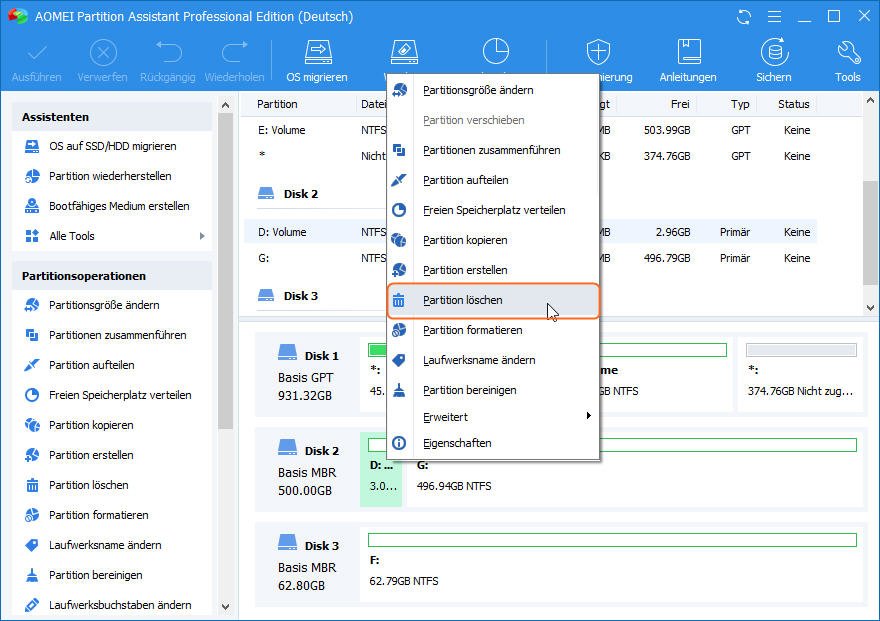Open the hamburger menu in title bar
This screenshot has width=880, height=621.
774,17
